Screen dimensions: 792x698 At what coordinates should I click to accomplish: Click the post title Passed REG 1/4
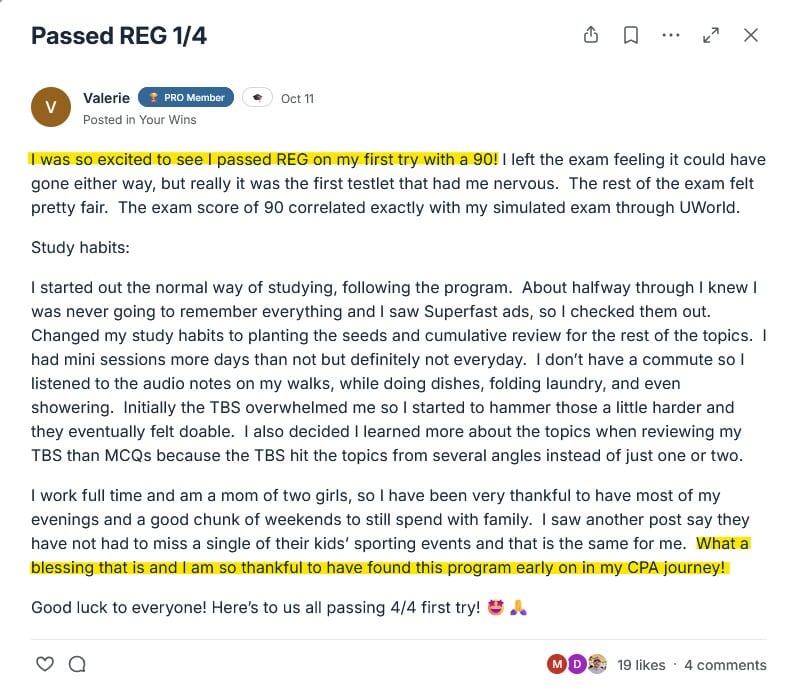(119, 37)
